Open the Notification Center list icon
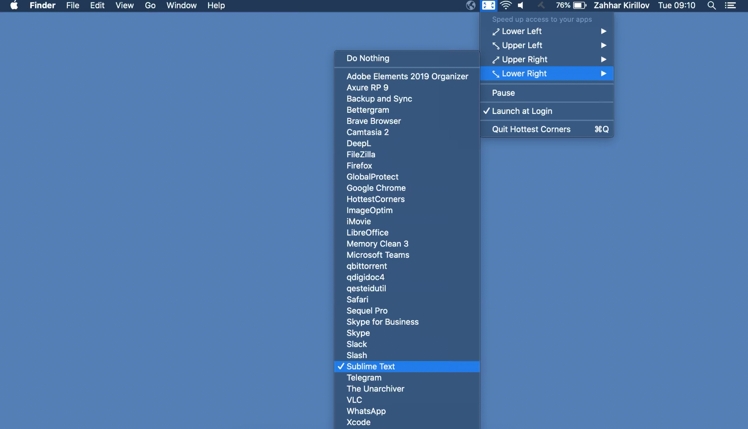Viewport: 748px width, 429px height. pos(730,6)
